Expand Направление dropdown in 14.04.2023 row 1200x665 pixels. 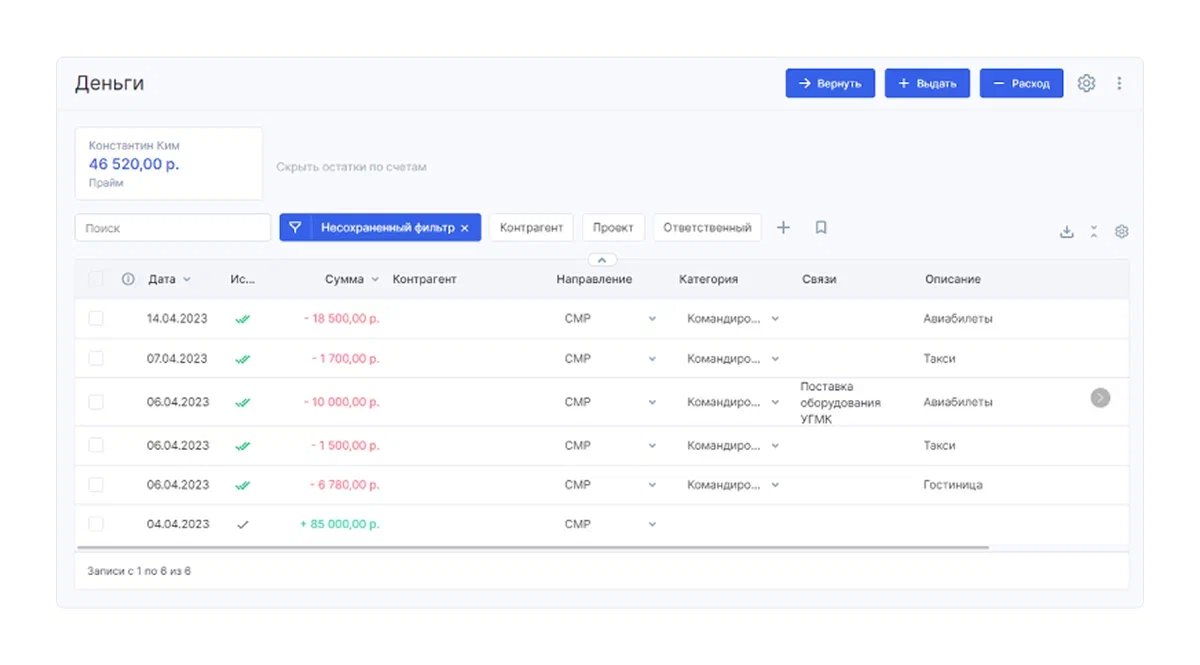(652, 319)
